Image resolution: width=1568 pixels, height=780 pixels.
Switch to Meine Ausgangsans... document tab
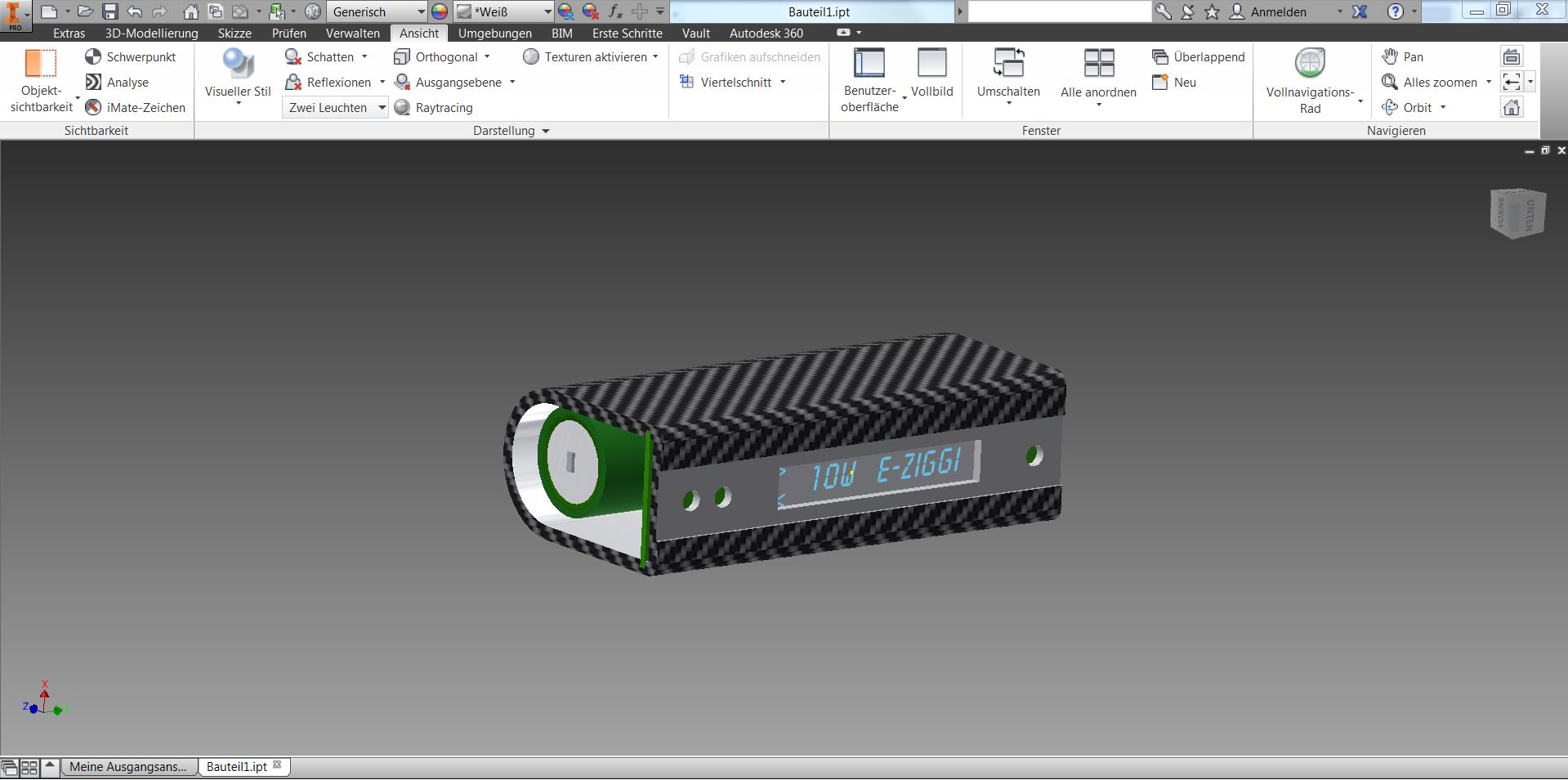coord(128,767)
